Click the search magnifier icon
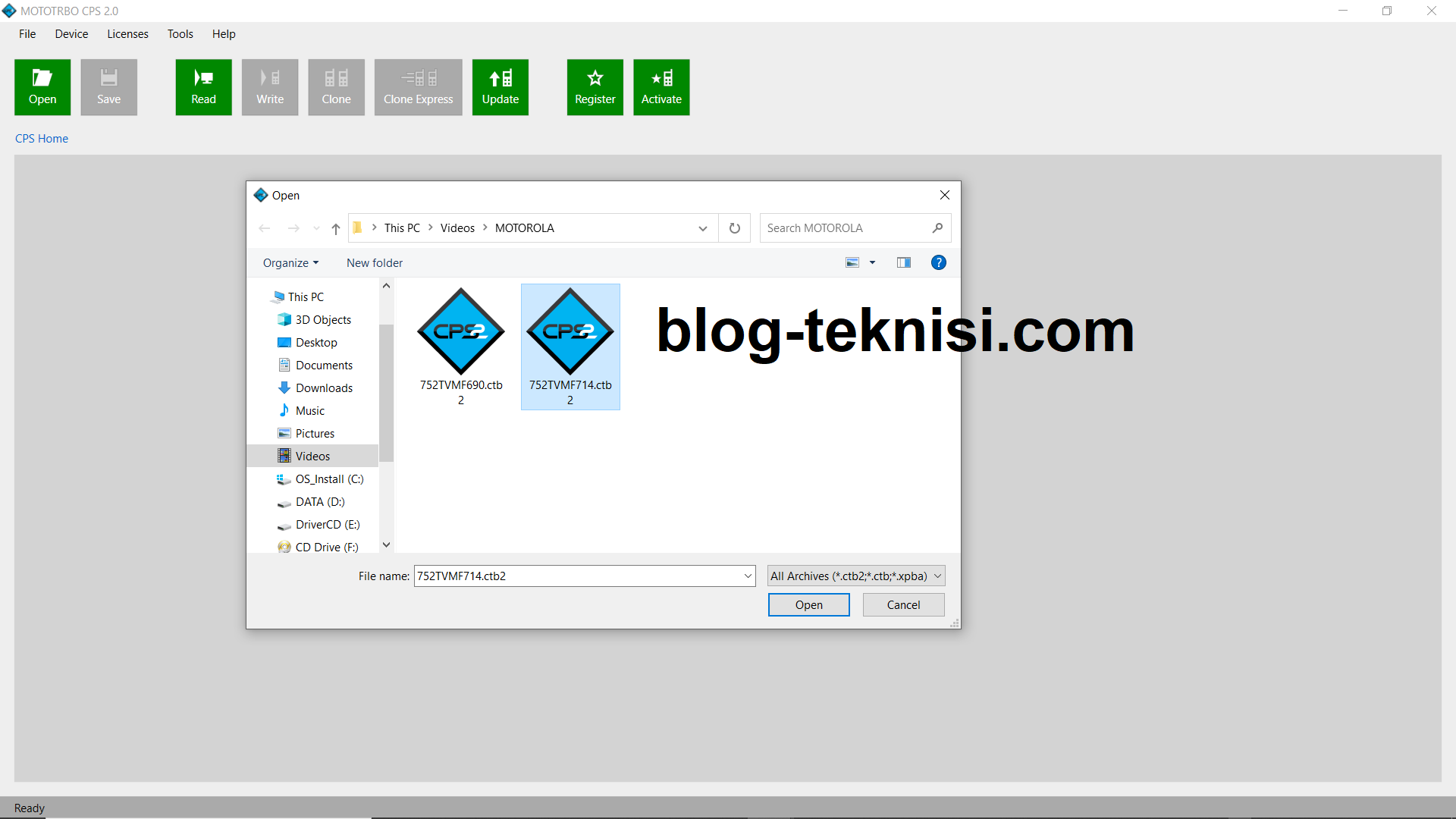This screenshot has width=1456, height=819. pyautogui.click(x=938, y=227)
